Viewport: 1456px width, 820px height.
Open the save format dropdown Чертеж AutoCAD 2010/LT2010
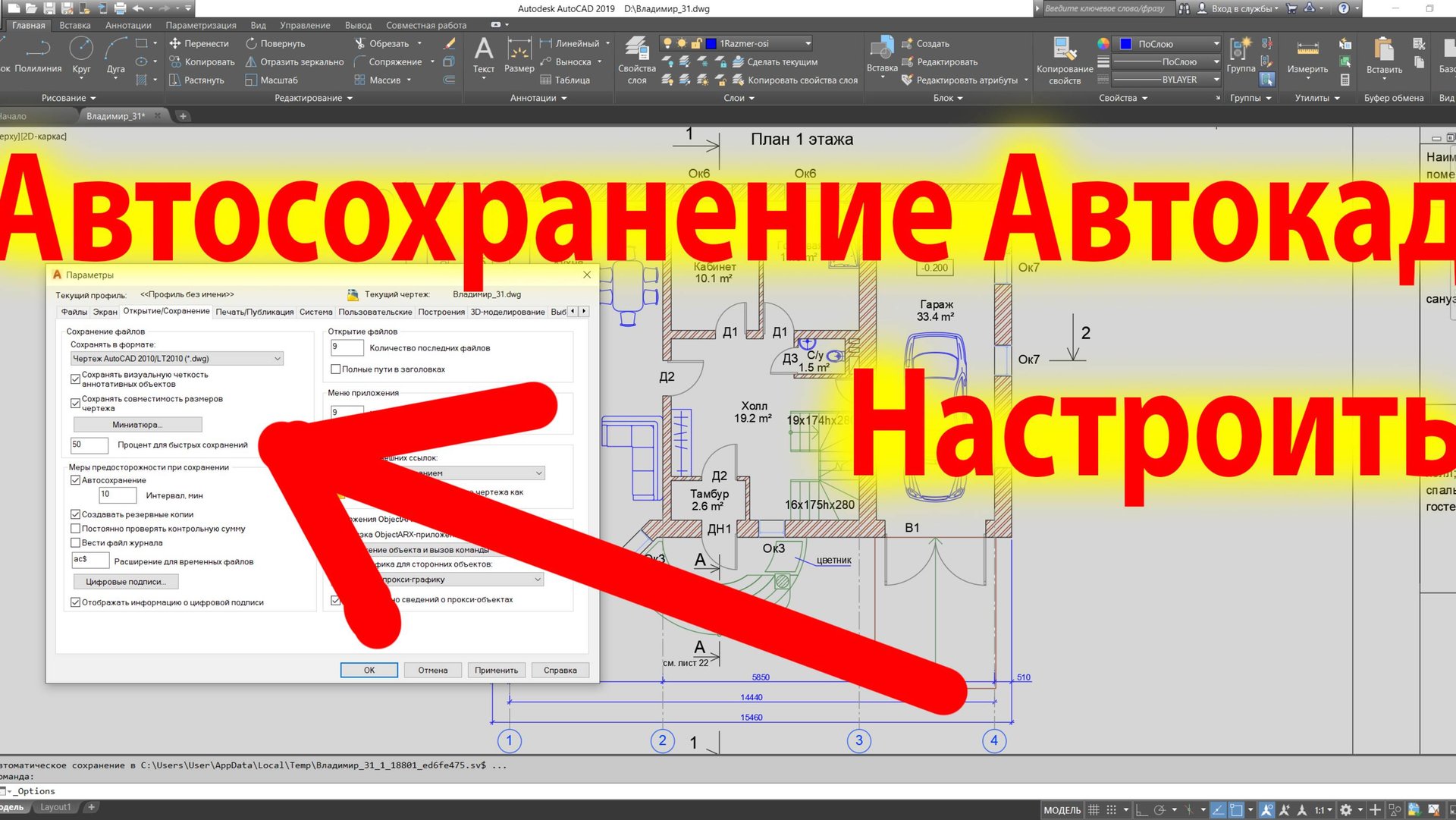coord(177,358)
